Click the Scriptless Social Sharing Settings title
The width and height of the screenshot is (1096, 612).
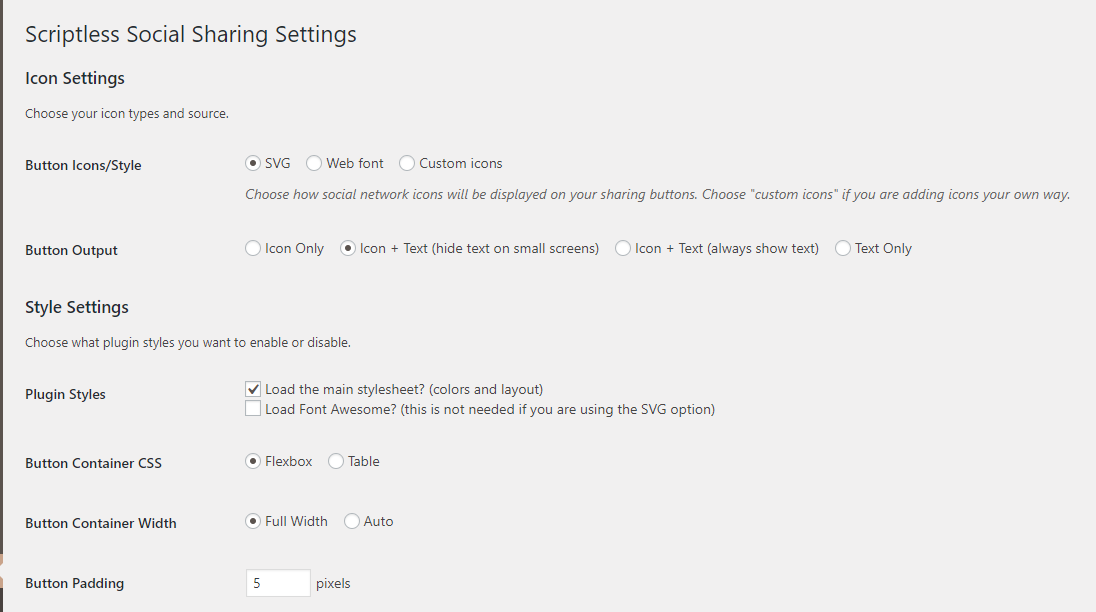click(191, 34)
